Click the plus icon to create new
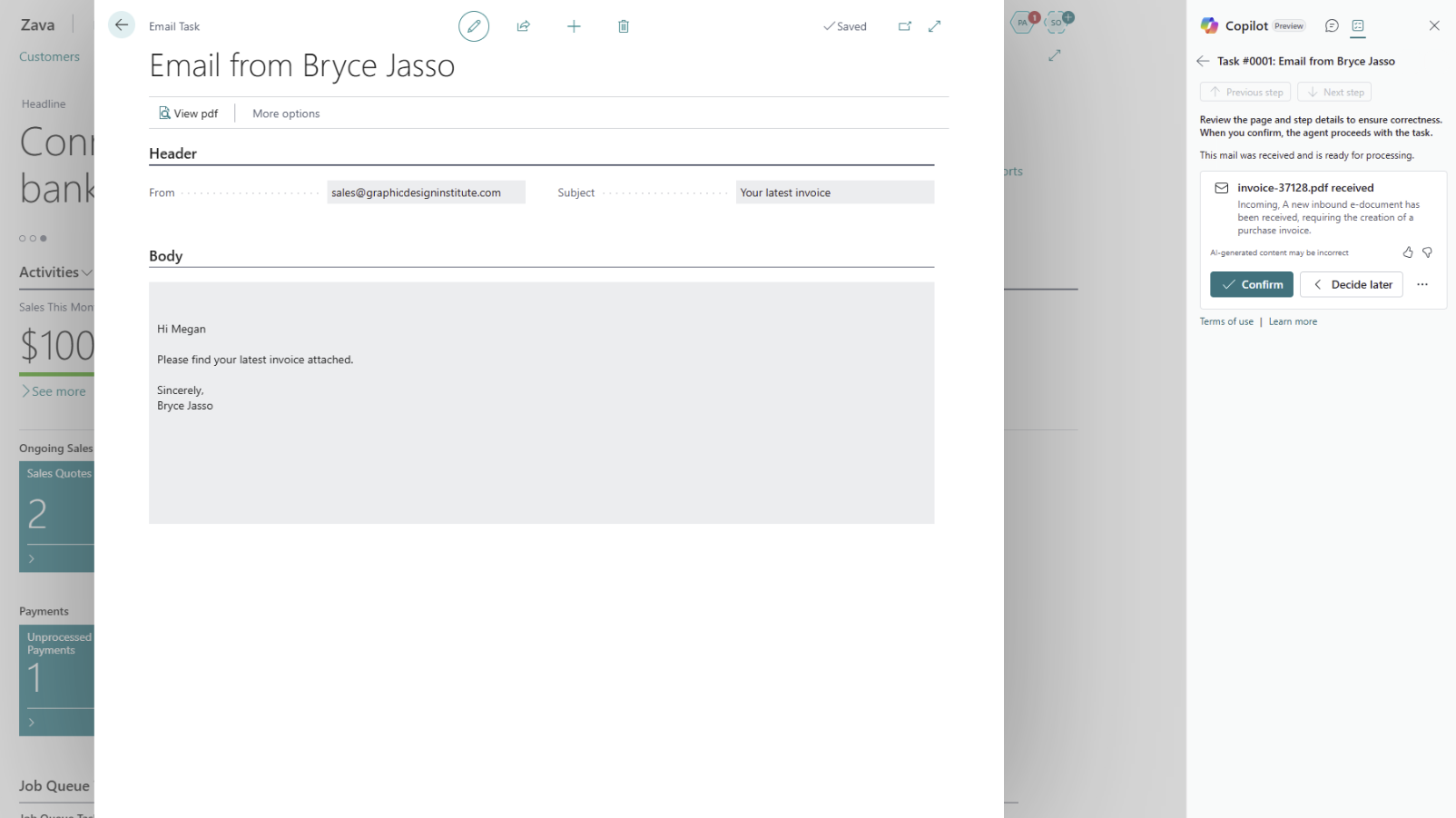 click(x=574, y=26)
